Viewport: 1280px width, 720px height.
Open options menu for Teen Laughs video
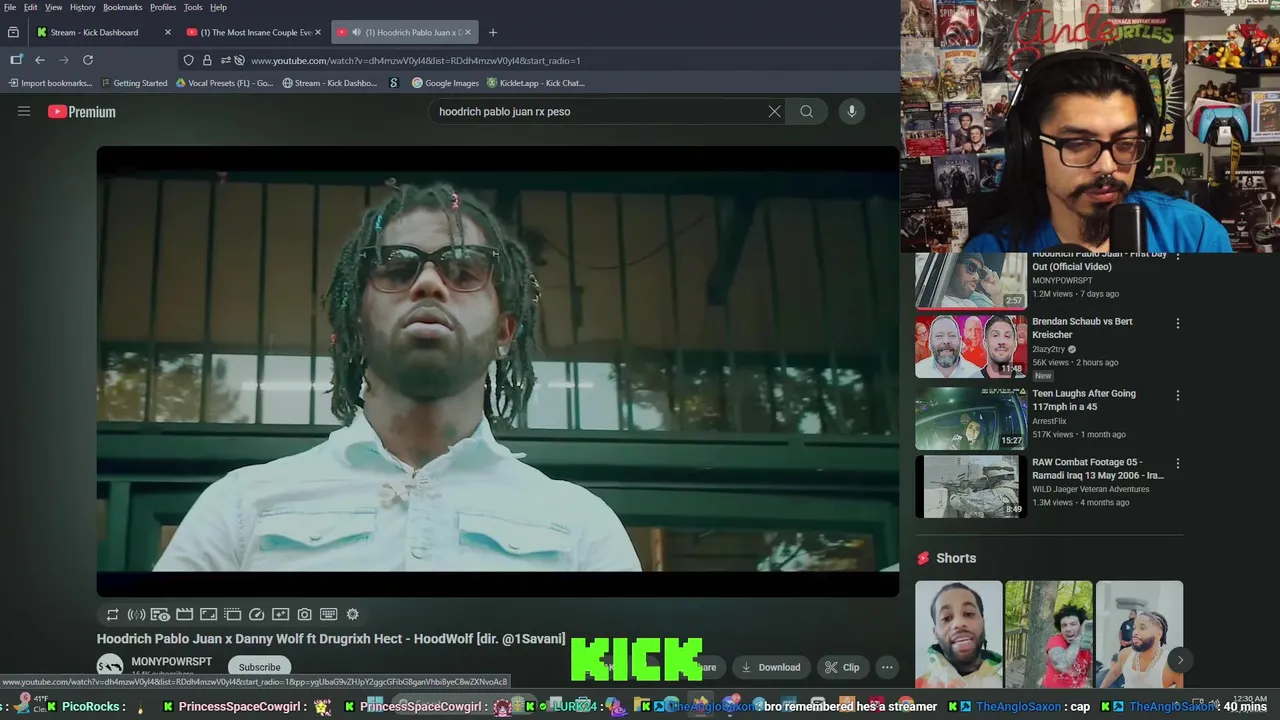[1178, 395]
